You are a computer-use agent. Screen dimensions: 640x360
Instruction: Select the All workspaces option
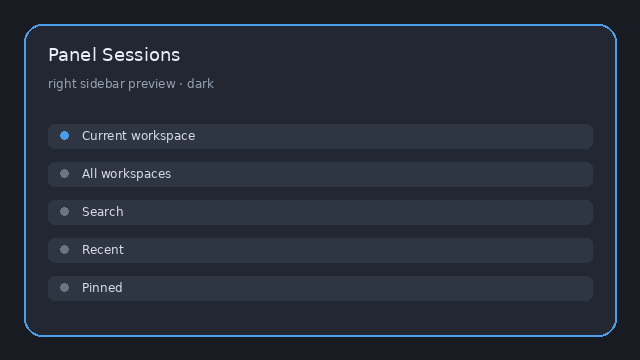pyautogui.click(x=320, y=174)
